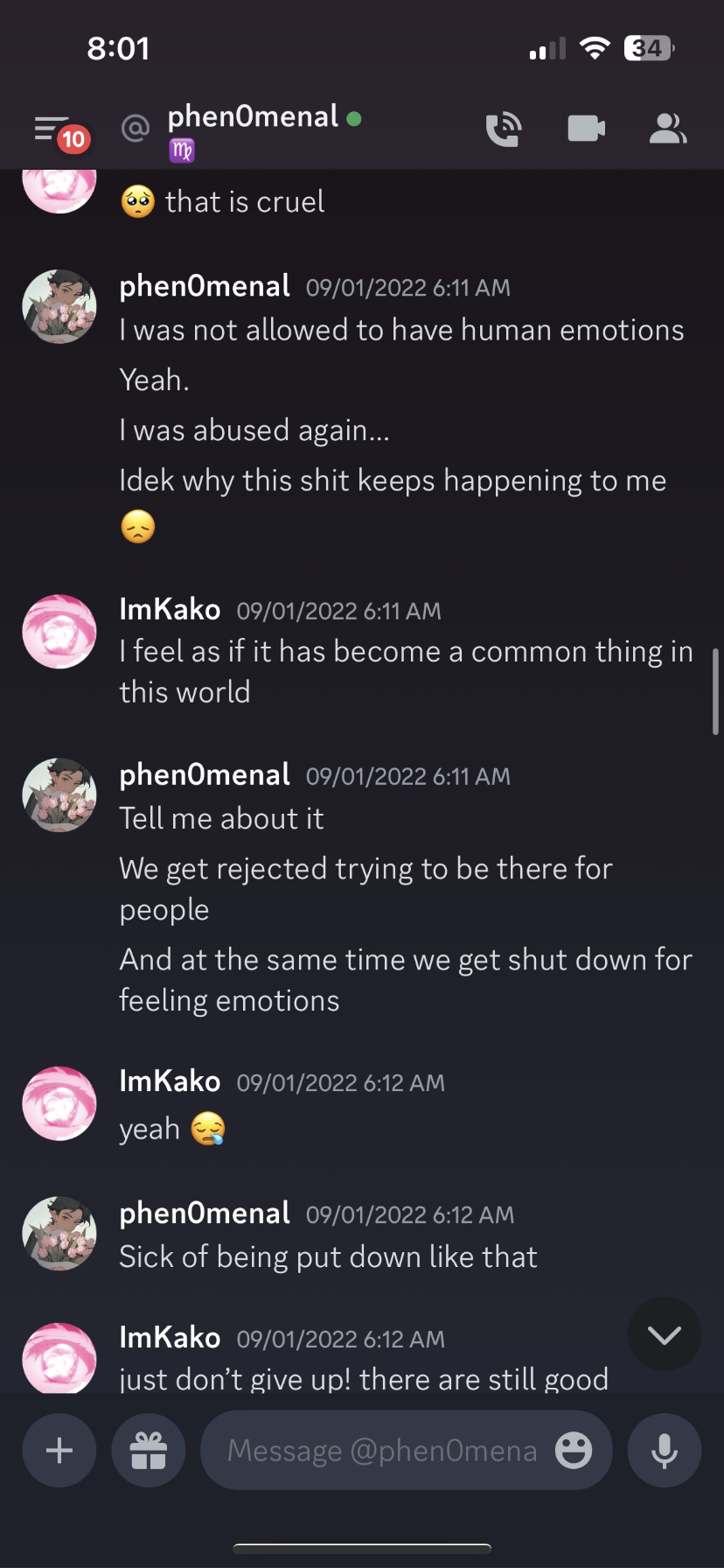Viewport: 724px width, 1568px height.
Task: Jump to latest messages chevron
Action: pyautogui.click(x=665, y=1334)
